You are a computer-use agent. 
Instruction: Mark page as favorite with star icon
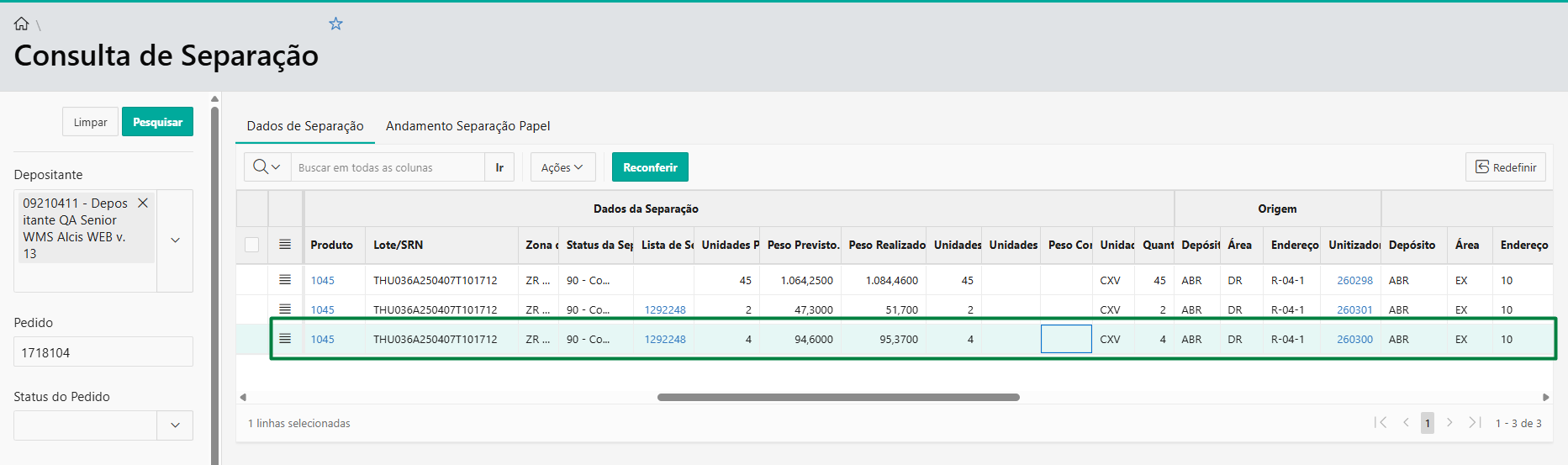tap(335, 24)
